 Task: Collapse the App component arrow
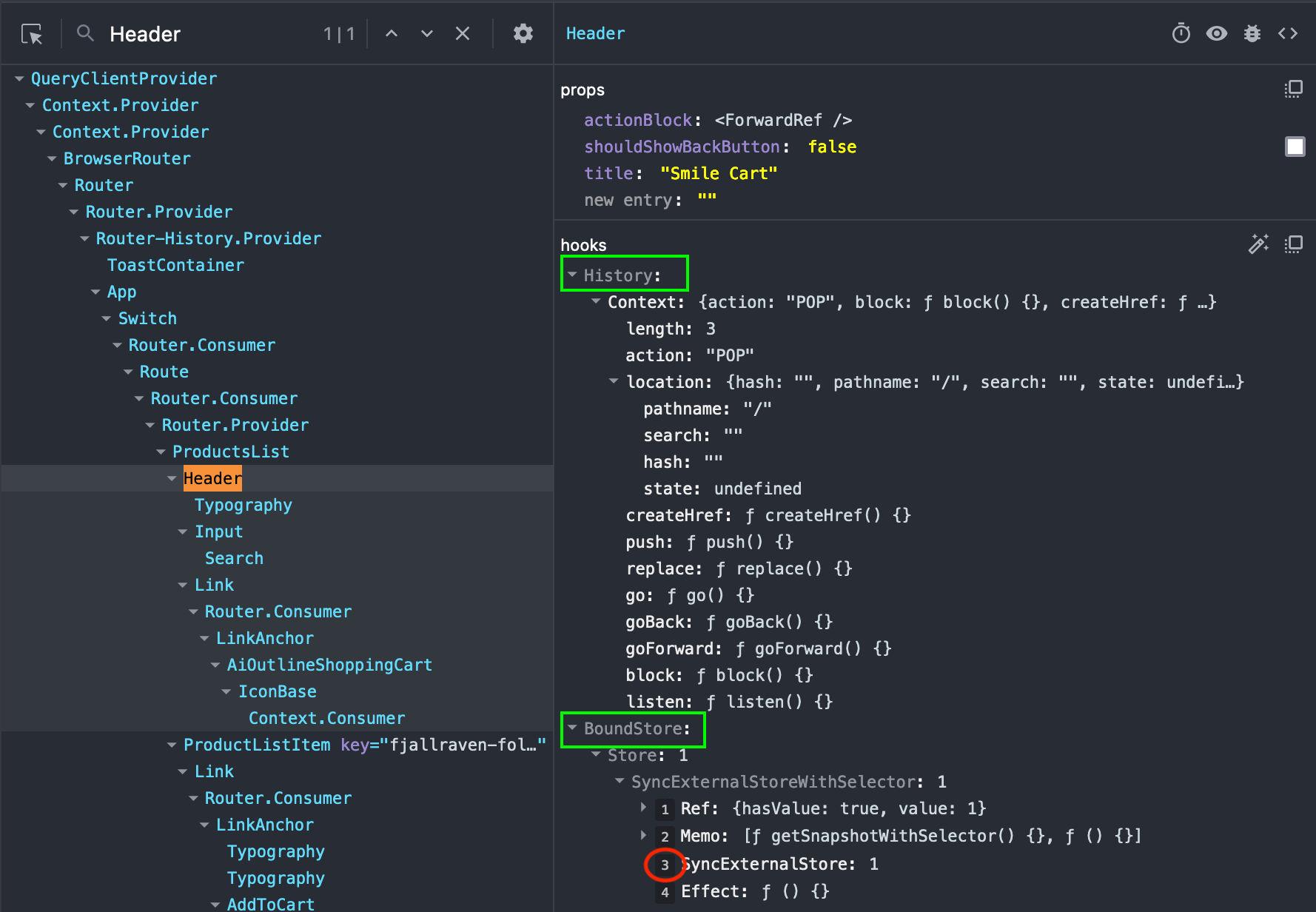click(95, 292)
